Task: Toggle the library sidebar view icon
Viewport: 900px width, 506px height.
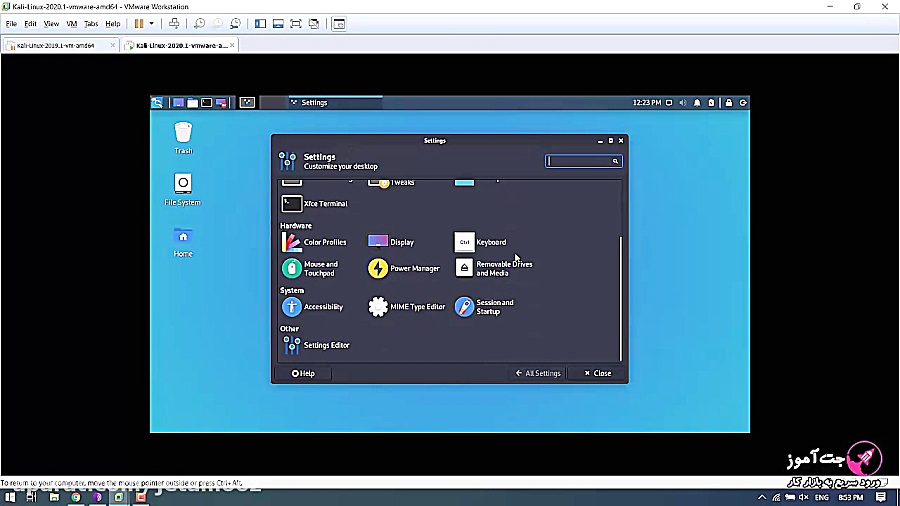Action: [x=260, y=24]
